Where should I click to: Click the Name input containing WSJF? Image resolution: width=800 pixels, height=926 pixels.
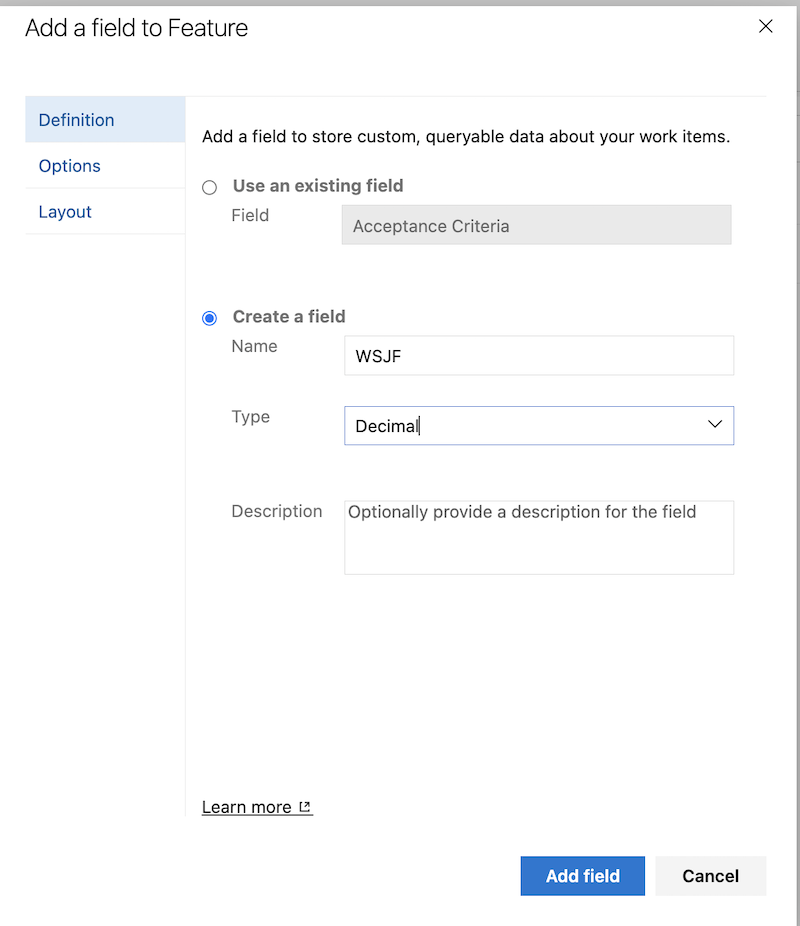coord(539,355)
